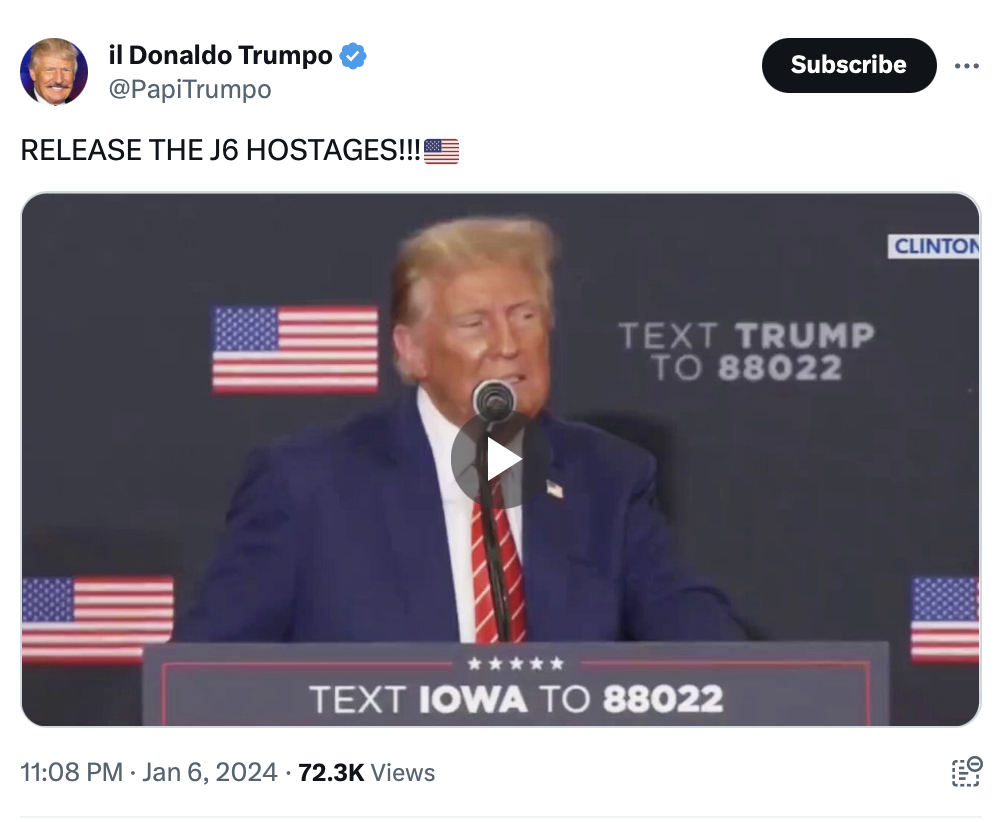Click the dashed note icon beside the views

tap(966, 772)
